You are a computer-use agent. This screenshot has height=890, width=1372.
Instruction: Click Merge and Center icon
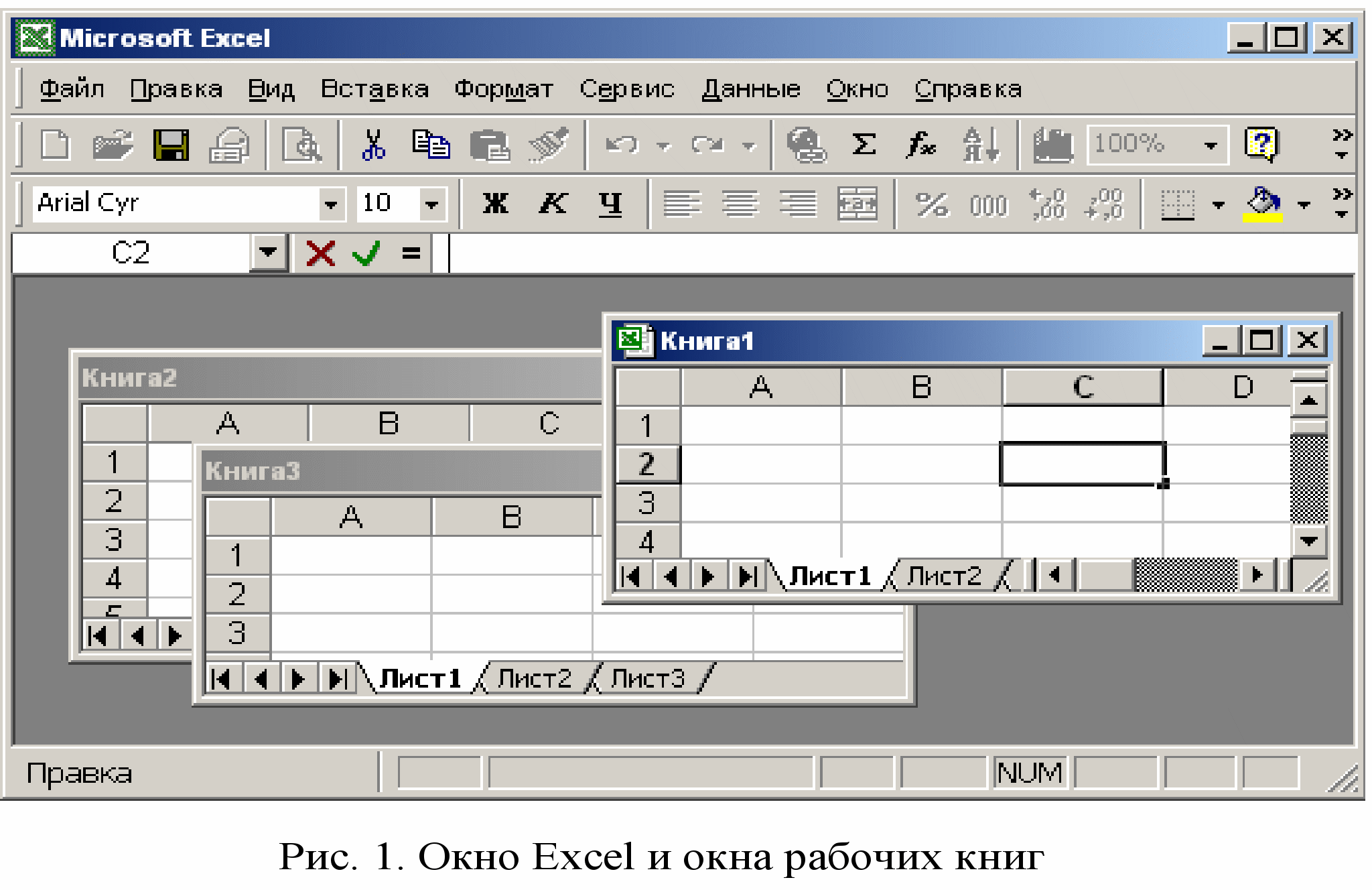[x=857, y=204]
